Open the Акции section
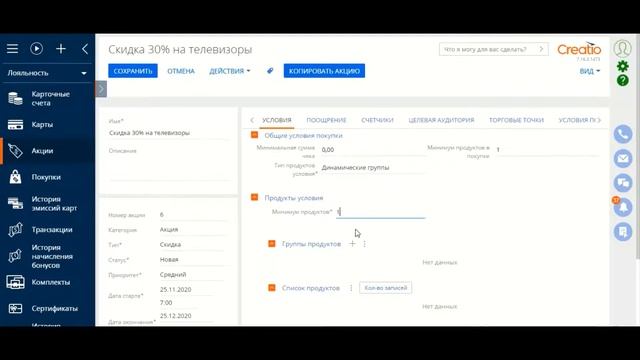Image resolution: width=640 pixels, height=360 pixels. (47, 151)
